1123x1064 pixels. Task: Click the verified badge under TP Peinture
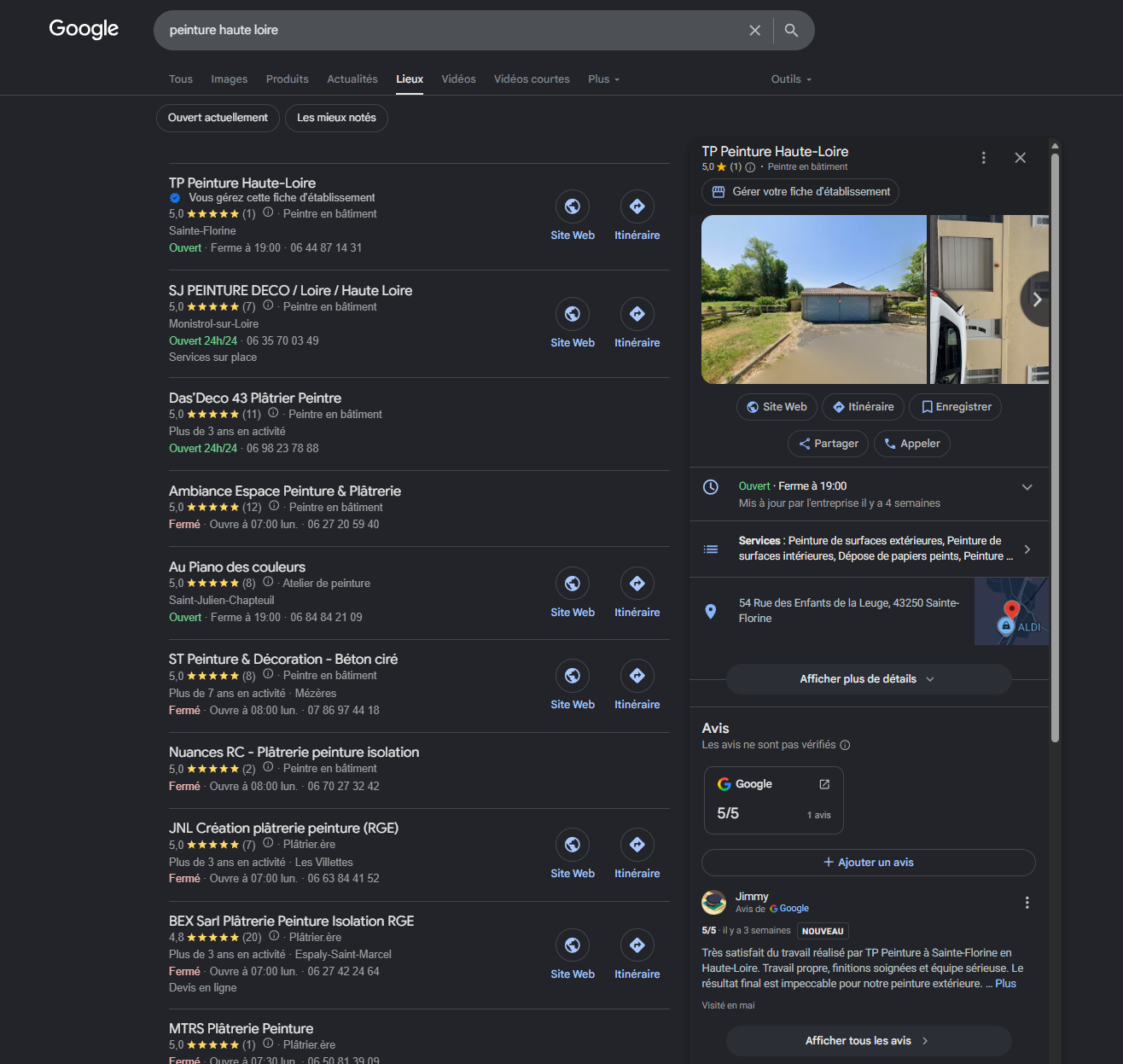175,198
